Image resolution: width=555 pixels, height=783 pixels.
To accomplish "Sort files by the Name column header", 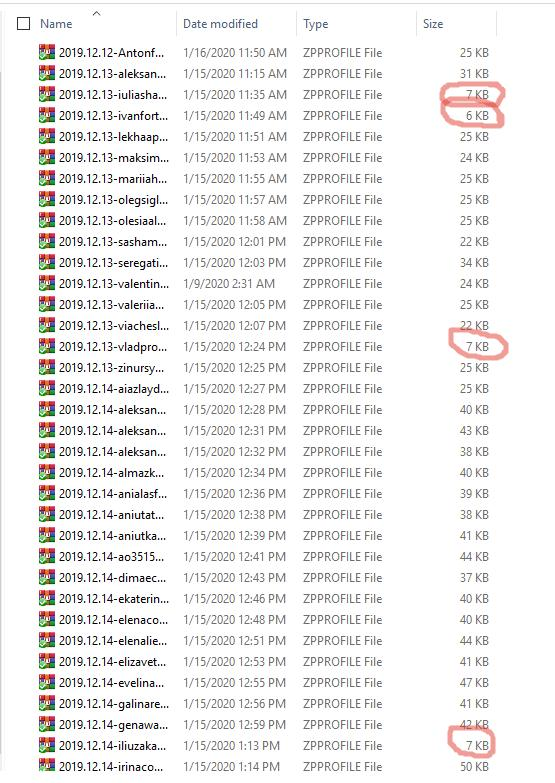I will [x=56, y=23].
